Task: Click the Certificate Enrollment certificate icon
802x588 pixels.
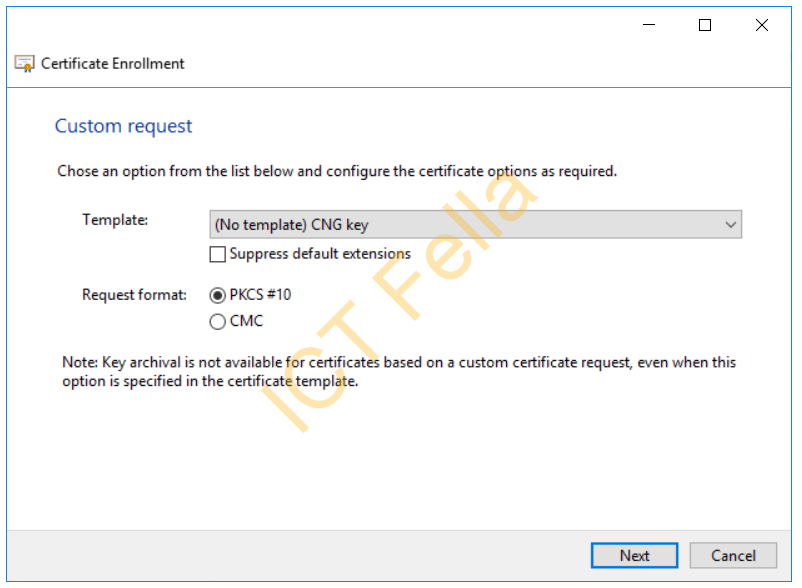Action: pos(24,63)
